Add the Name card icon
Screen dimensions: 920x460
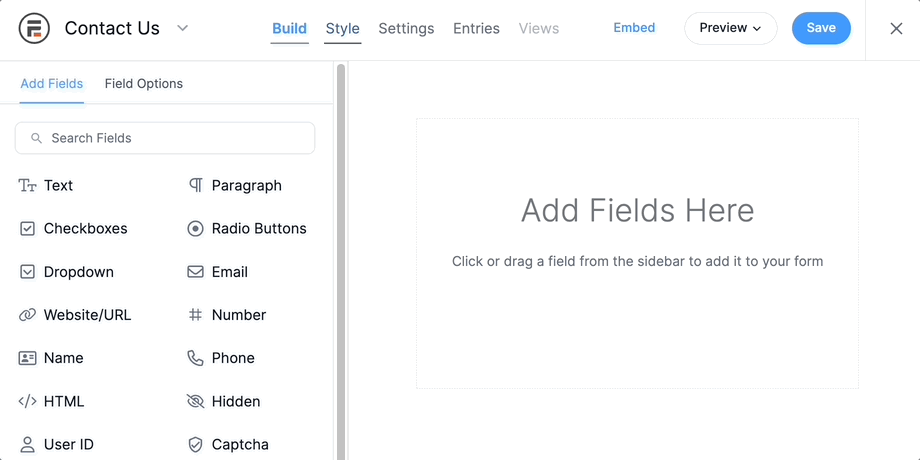(28, 358)
